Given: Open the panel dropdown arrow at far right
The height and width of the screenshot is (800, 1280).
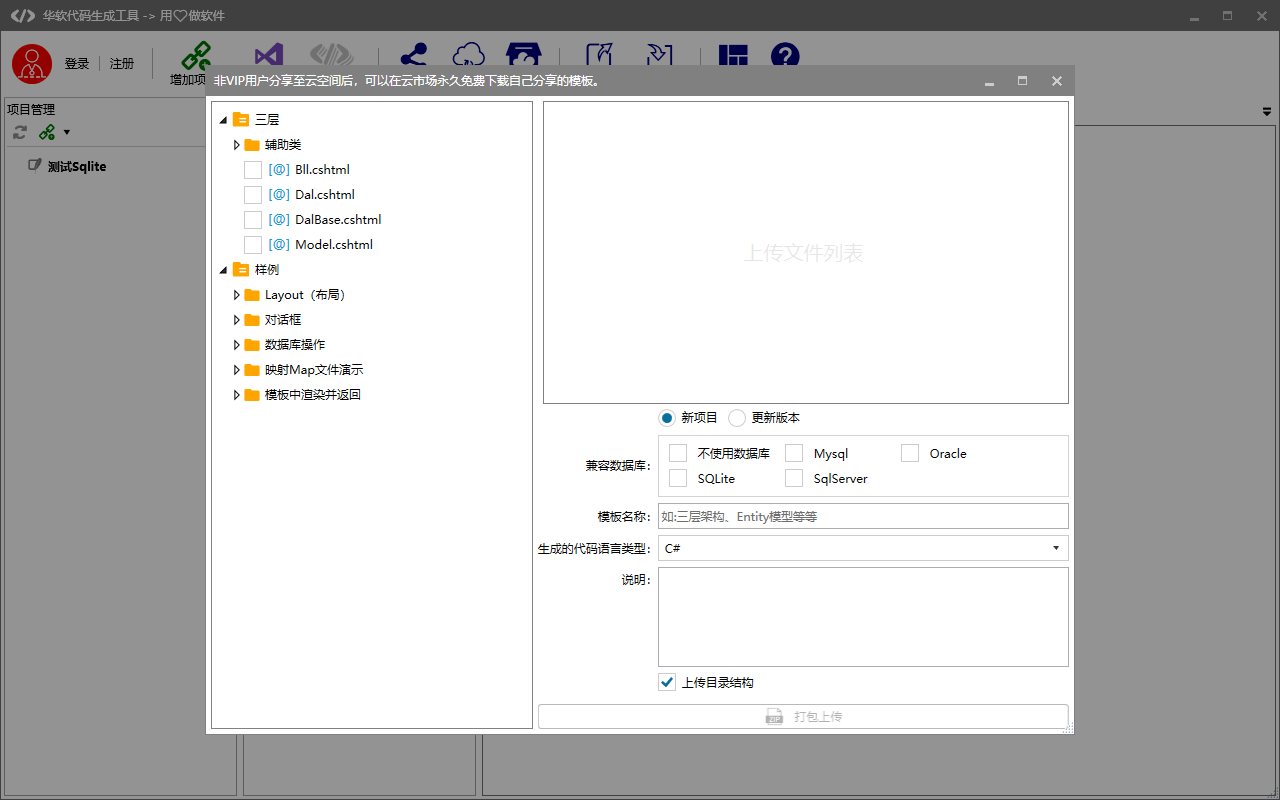Looking at the screenshot, I should point(1267,112).
